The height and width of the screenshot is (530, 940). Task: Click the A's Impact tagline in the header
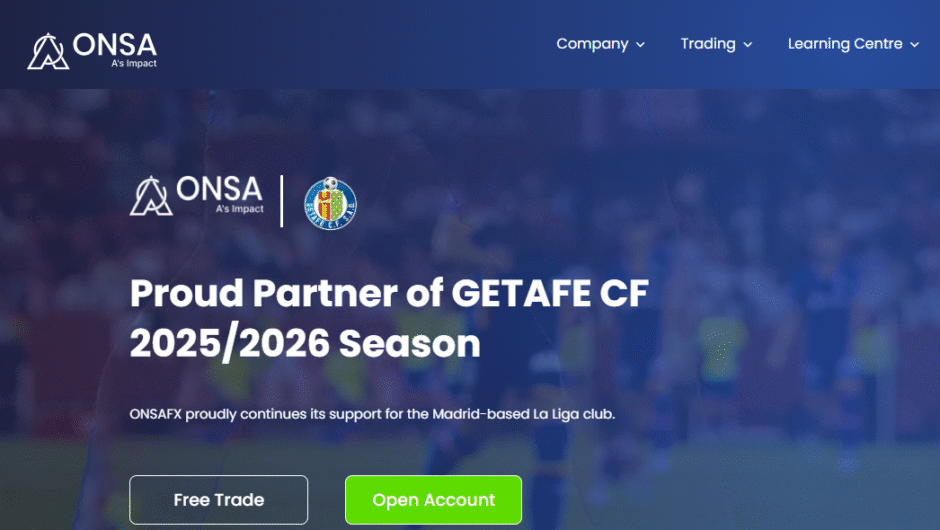(134, 63)
